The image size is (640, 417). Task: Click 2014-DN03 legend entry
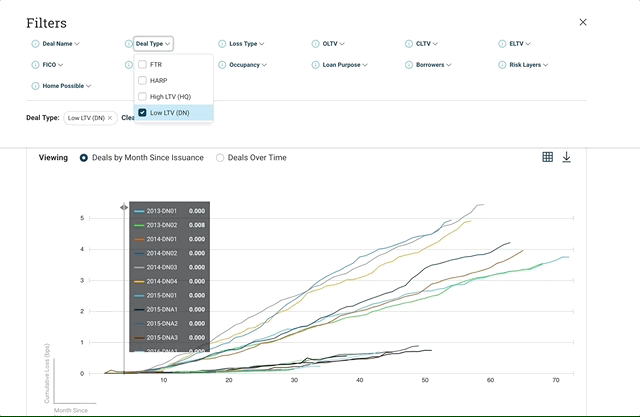tap(169, 267)
